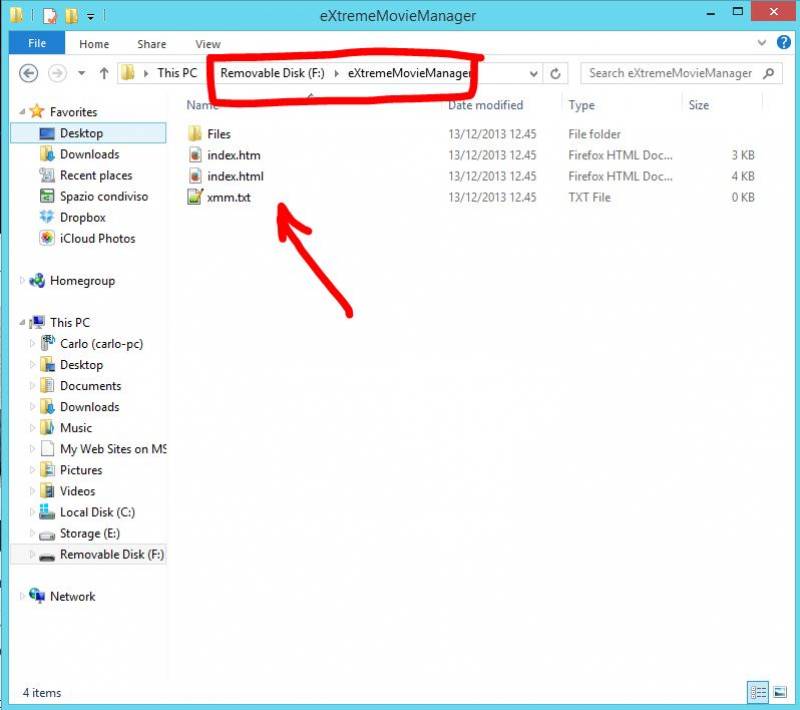Collapse the Favorites group
The height and width of the screenshot is (710, 800).
(22, 111)
